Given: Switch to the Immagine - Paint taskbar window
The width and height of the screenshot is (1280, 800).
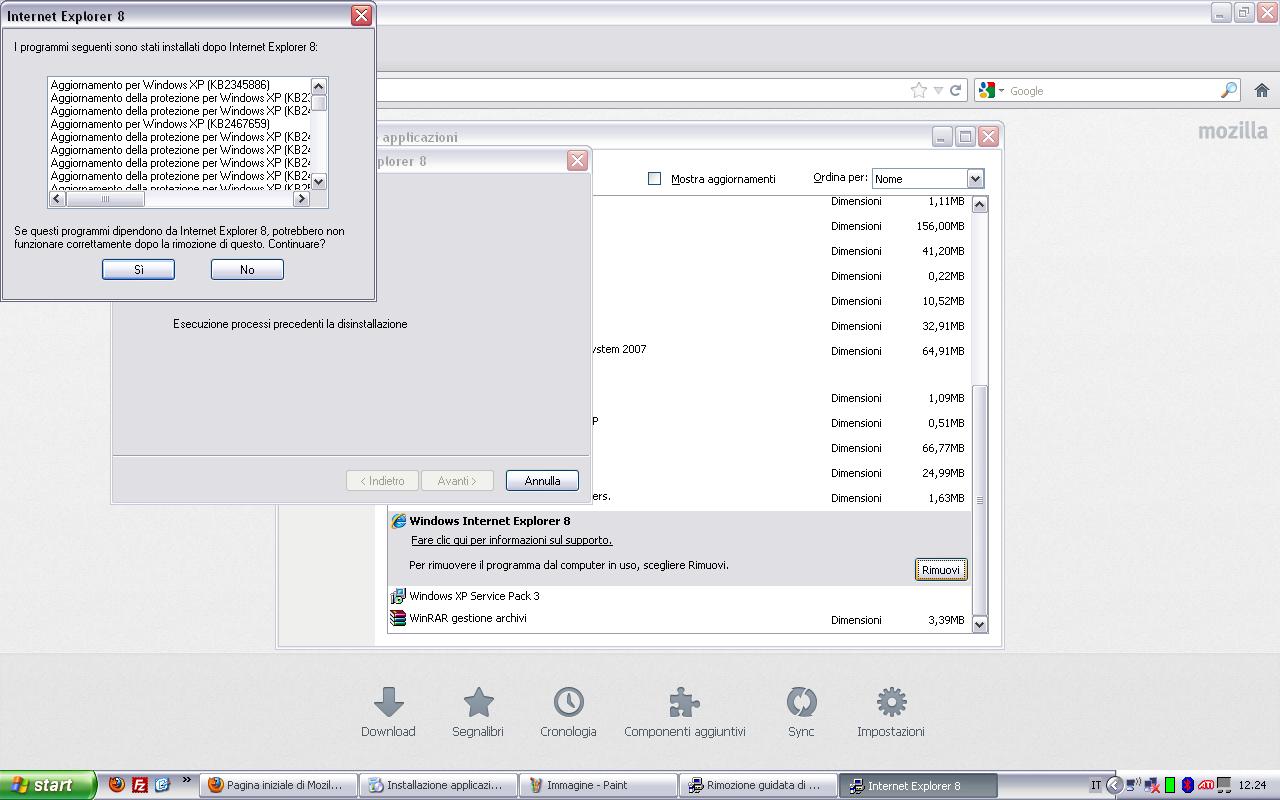Looking at the screenshot, I should (597, 785).
